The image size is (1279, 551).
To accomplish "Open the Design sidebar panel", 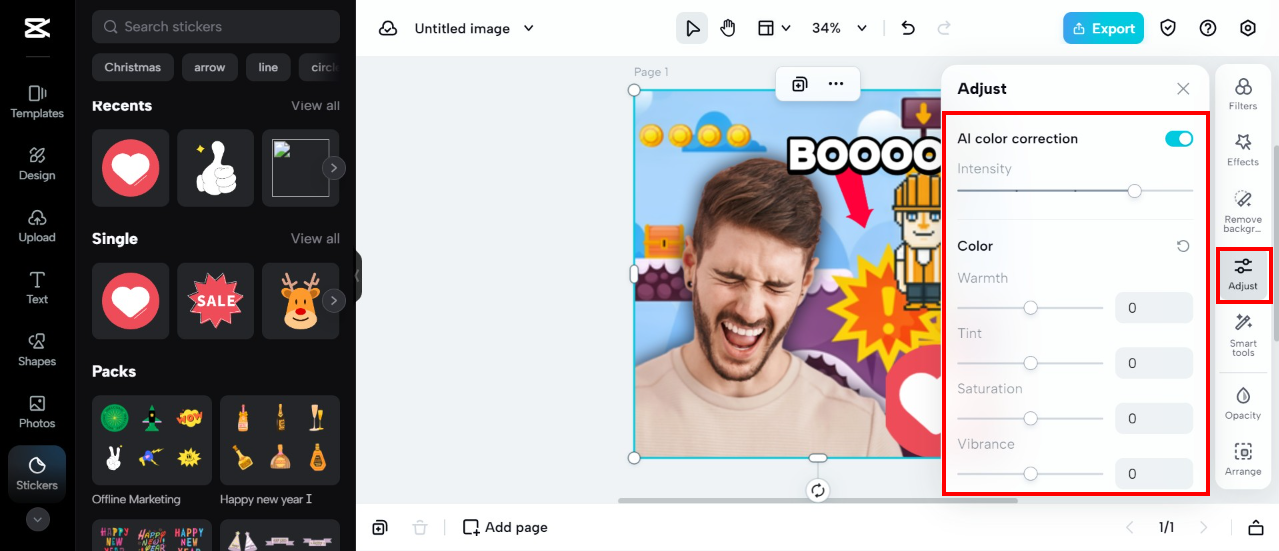I will pyautogui.click(x=37, y=164).
